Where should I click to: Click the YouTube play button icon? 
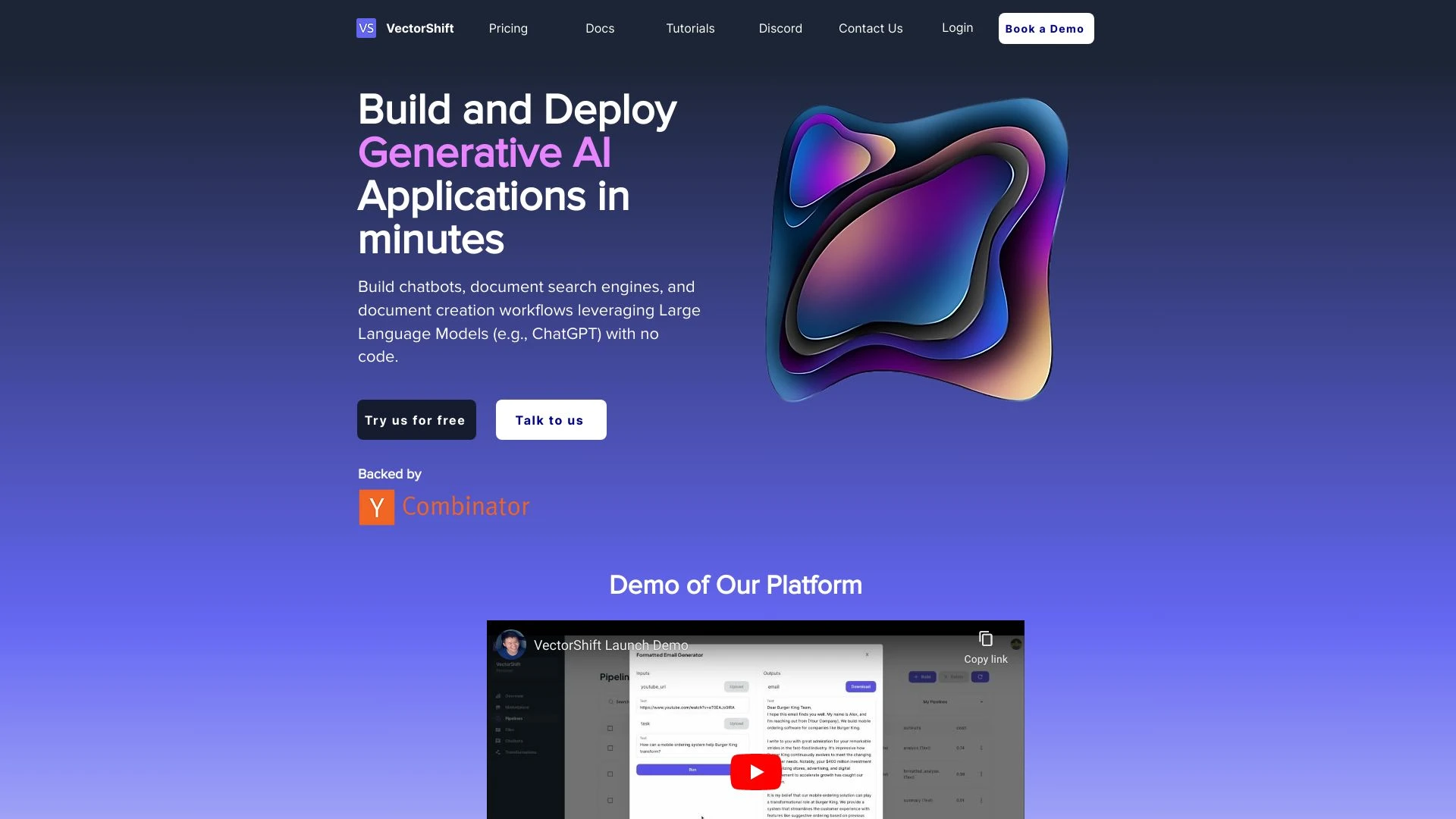[755, 770]
